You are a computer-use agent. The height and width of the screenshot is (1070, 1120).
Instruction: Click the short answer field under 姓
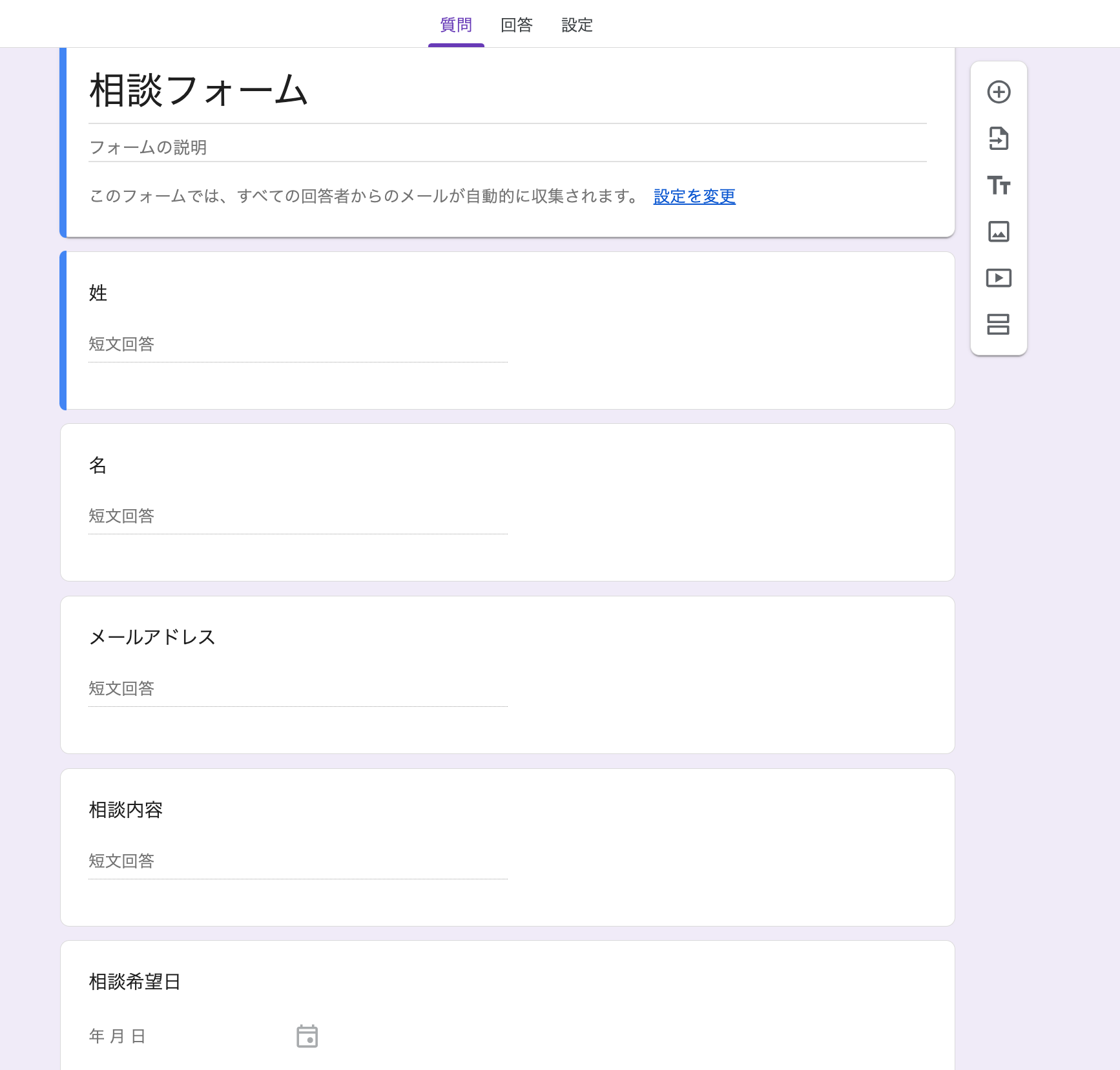tap(297, 345)
